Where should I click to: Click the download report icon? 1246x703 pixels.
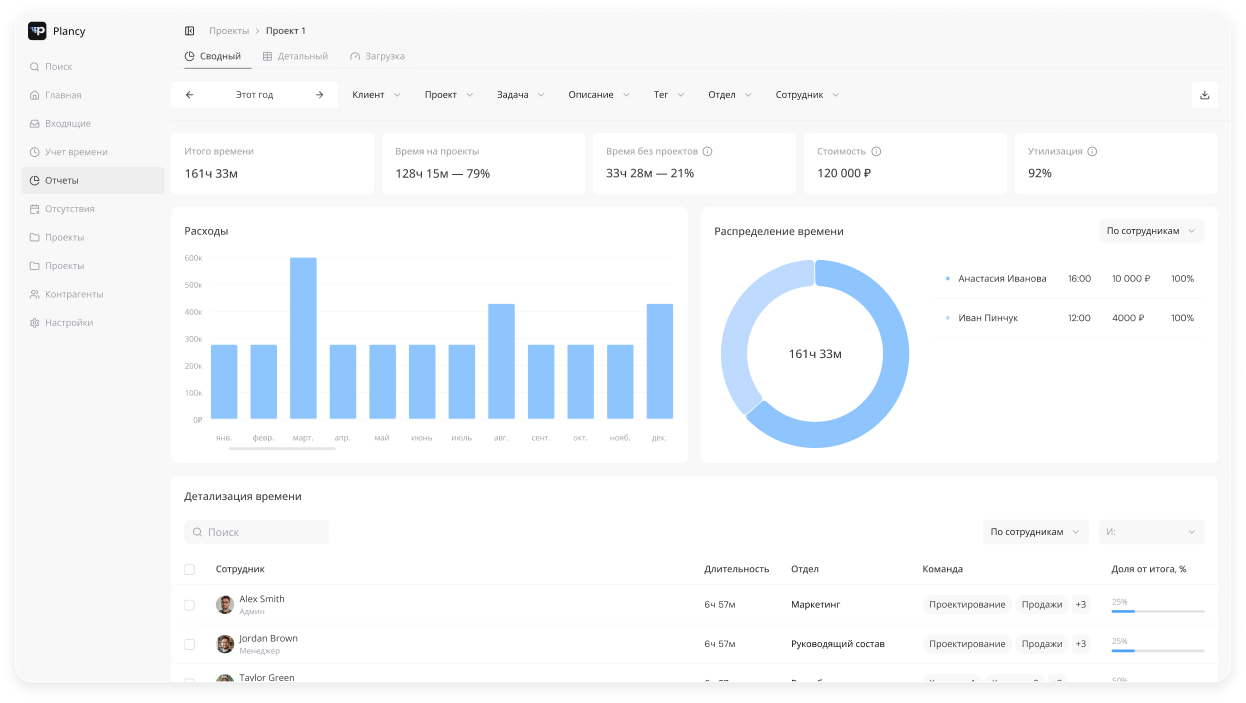1204,95
